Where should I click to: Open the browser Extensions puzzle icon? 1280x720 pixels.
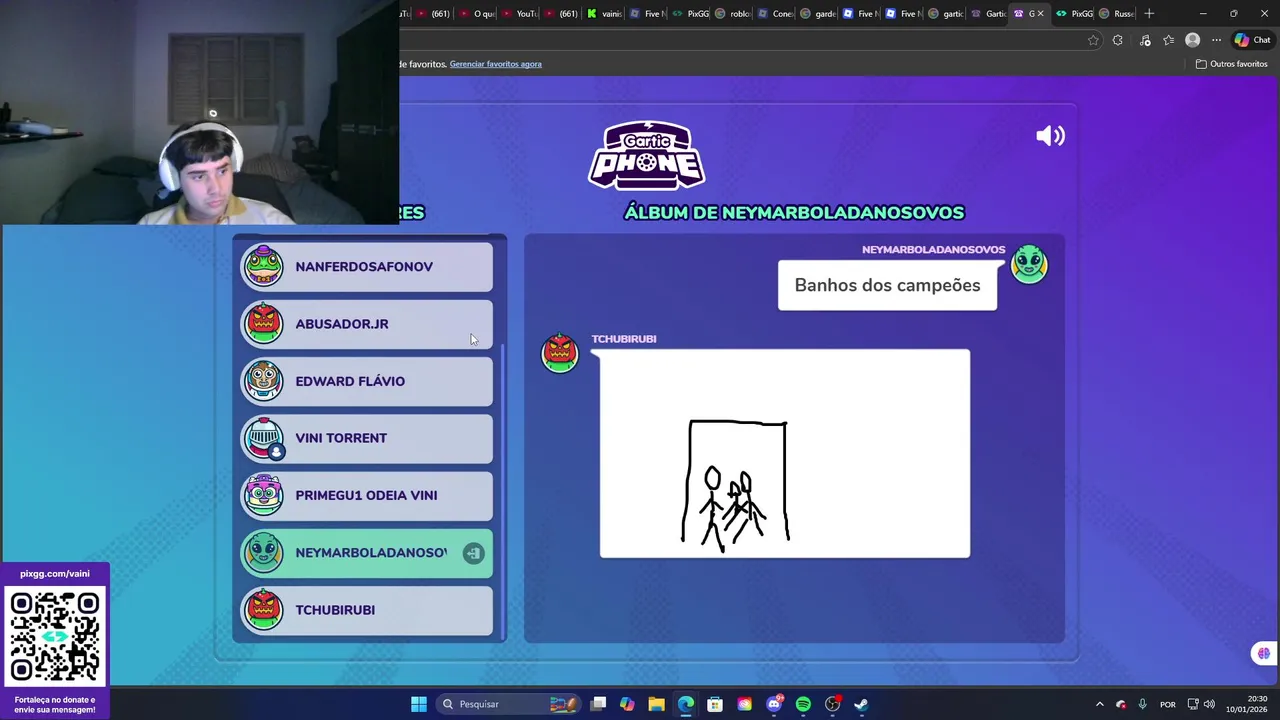point(1118,40)
